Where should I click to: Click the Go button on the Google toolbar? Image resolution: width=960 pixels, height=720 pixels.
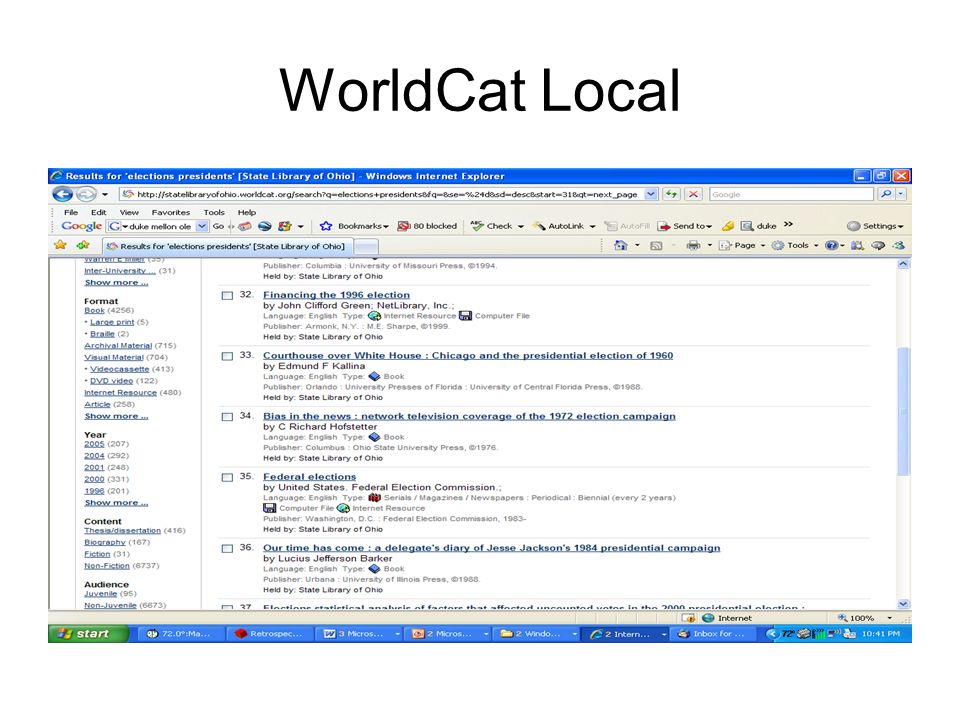pos(218,226)
